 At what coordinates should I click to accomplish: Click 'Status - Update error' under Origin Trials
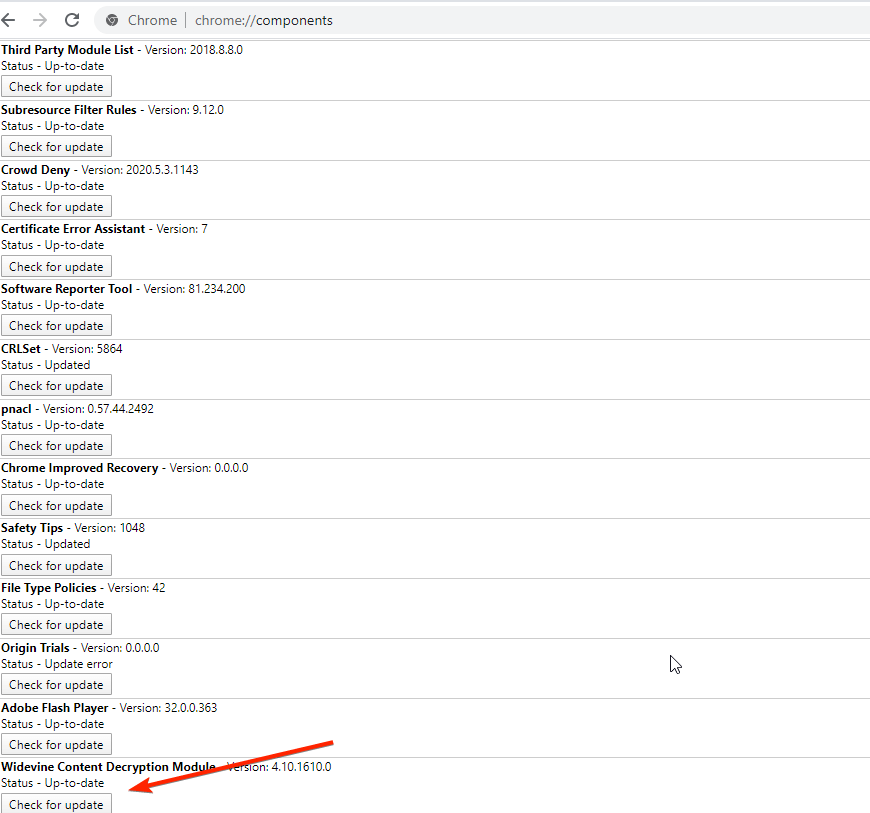(x=57, y=664)
